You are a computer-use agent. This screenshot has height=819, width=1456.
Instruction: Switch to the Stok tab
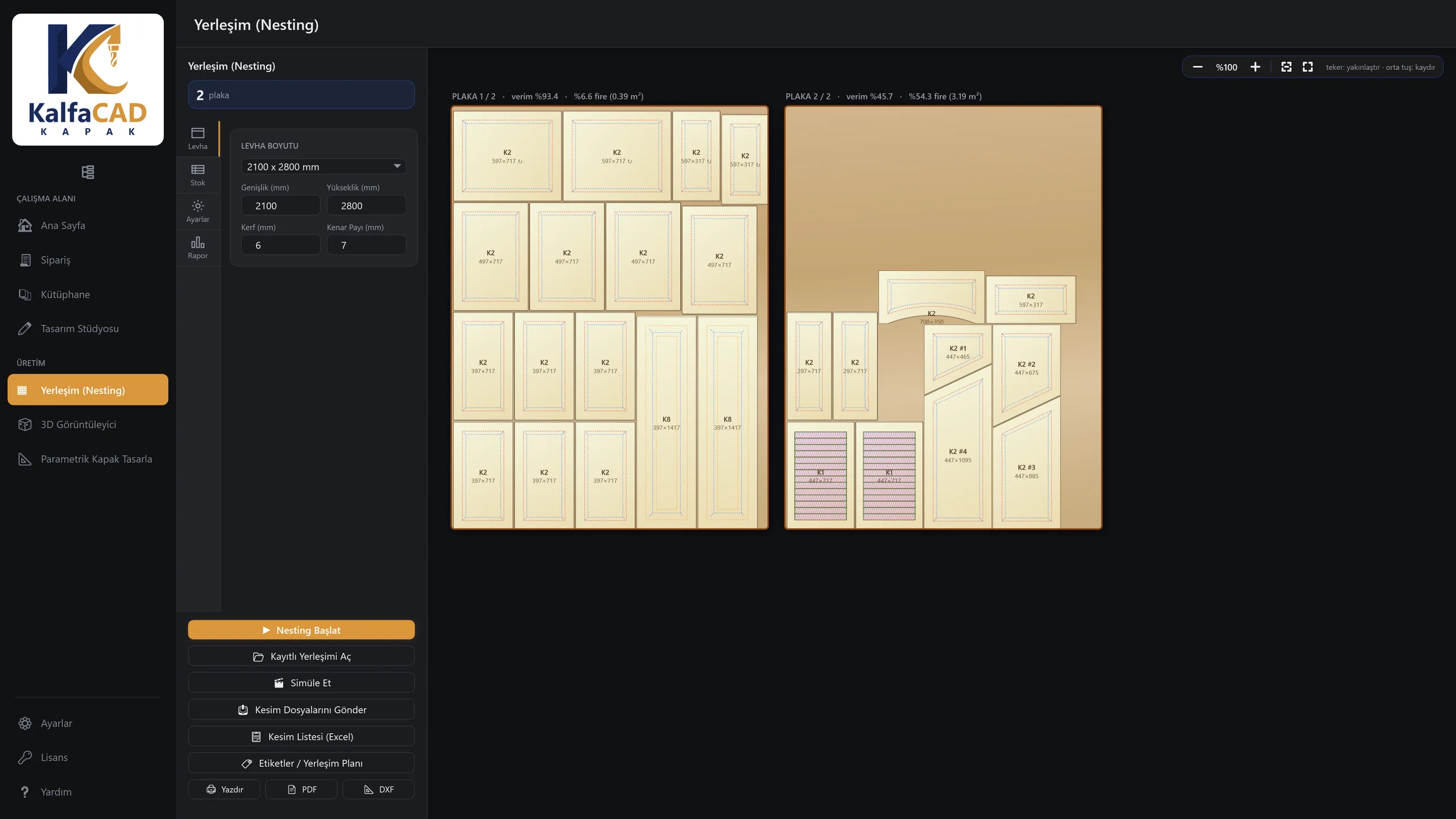[x=197, y=175]
